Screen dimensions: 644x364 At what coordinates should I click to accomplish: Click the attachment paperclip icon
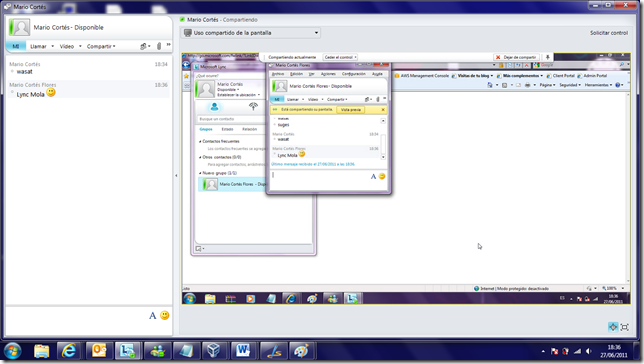tap(159, 46)
